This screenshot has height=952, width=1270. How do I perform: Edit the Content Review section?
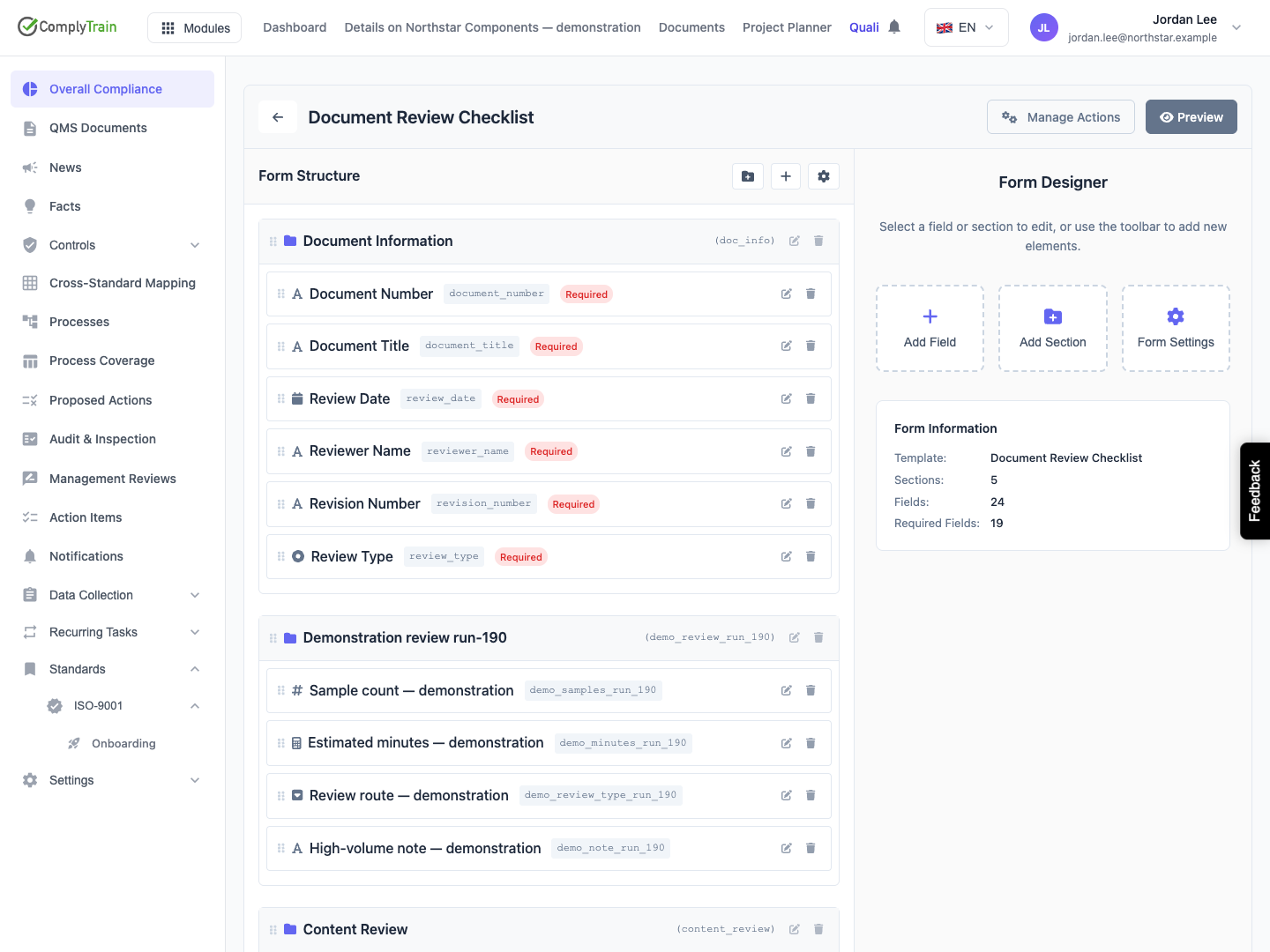pyautogui.click(x=795, y=929)
